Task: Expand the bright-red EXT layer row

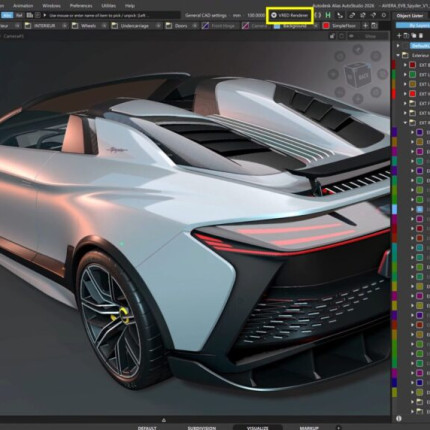Action: pyautogui.click(x=405, y=94)
